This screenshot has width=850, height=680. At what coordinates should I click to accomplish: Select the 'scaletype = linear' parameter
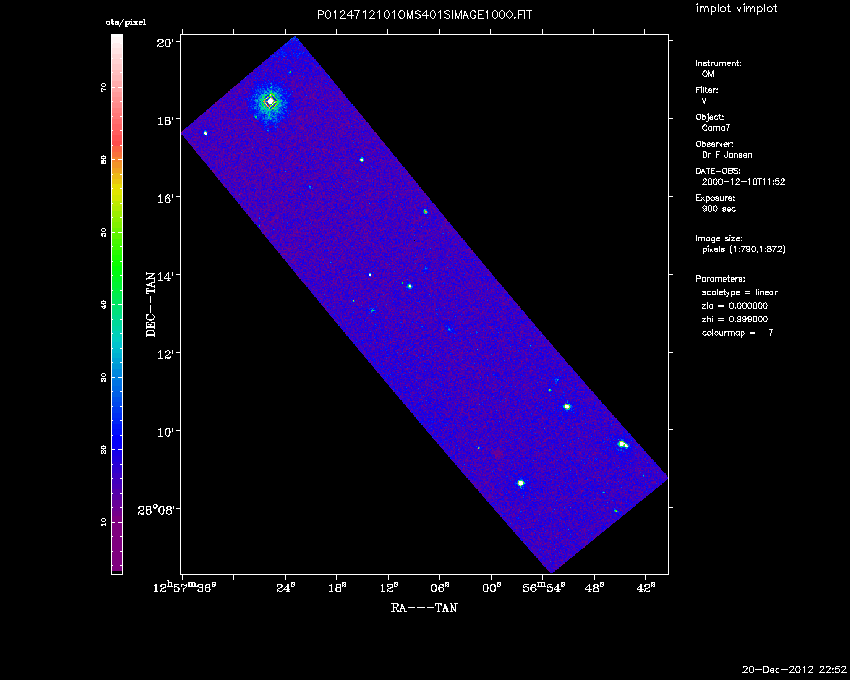click(x=740, y=292)
